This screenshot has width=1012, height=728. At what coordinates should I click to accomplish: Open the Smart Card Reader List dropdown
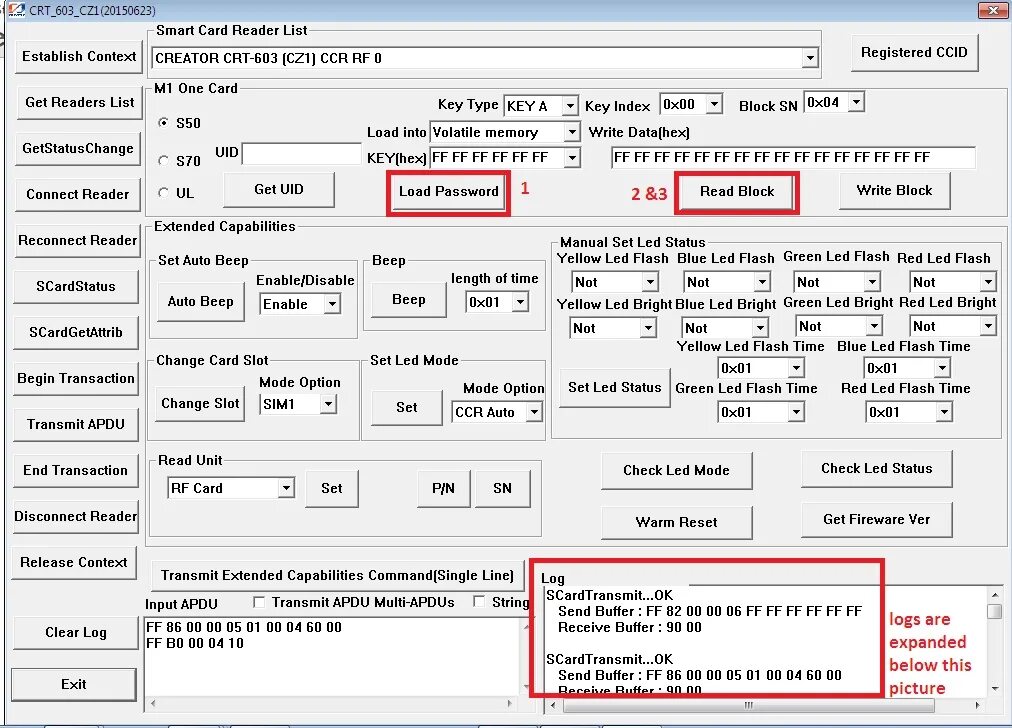[810, 58]
